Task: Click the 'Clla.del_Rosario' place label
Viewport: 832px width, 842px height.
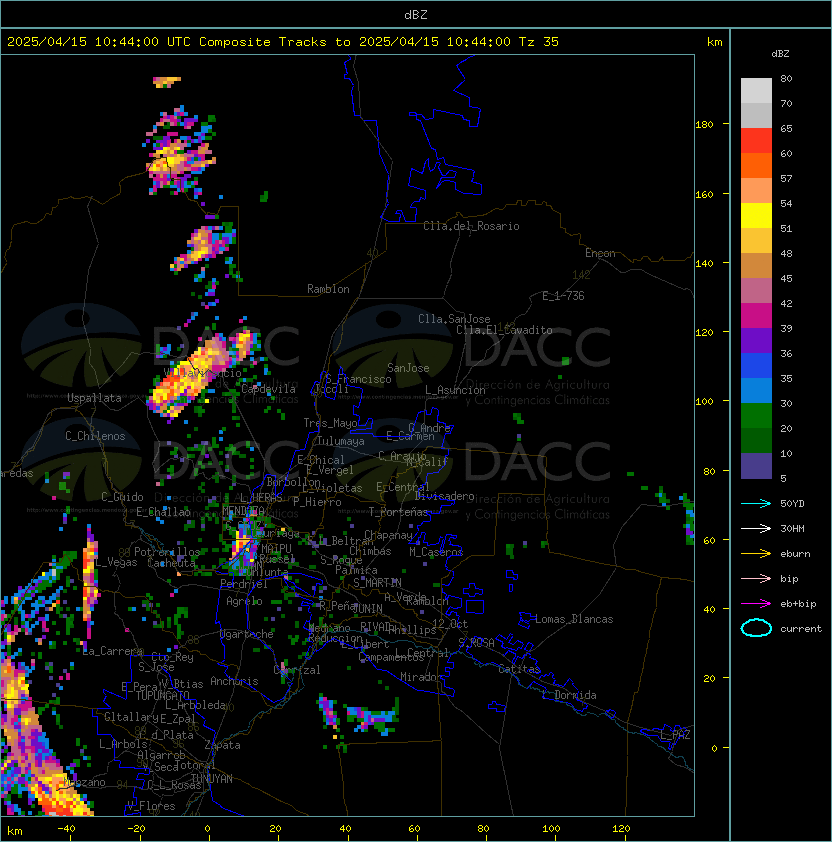Action: 471,226
